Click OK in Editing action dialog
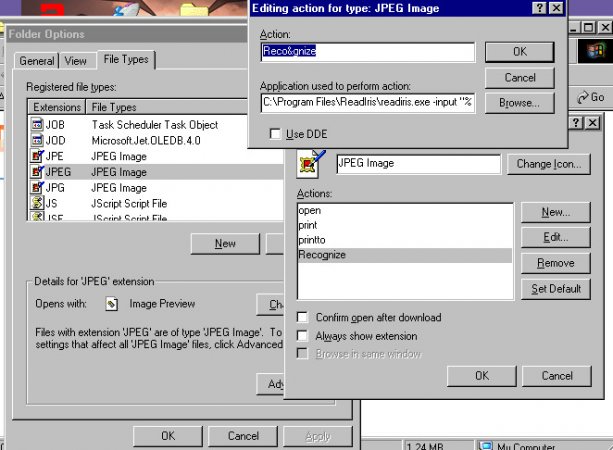Screen dimensions: 613x450 pos(520,52)
